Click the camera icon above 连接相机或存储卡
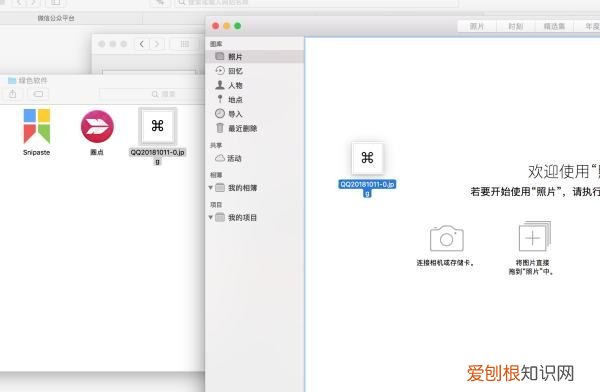 point(447,238)
